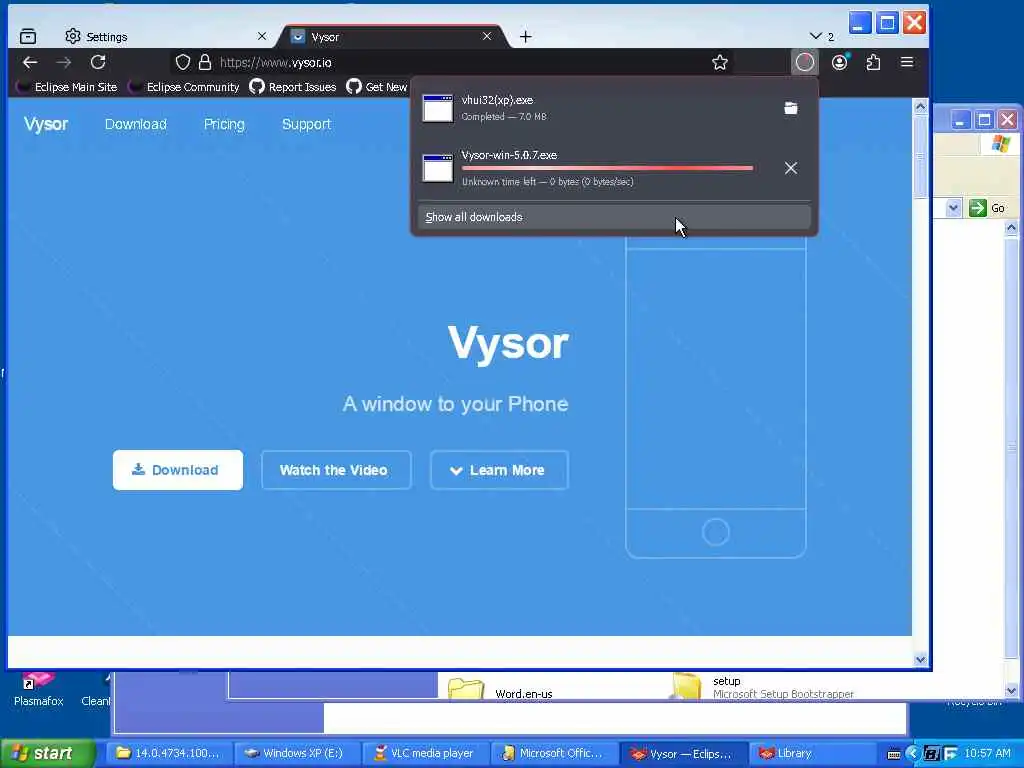Open the Download page in site navigation
Image resolution: width=1024 pixels, height=768 pixels.
136,124
